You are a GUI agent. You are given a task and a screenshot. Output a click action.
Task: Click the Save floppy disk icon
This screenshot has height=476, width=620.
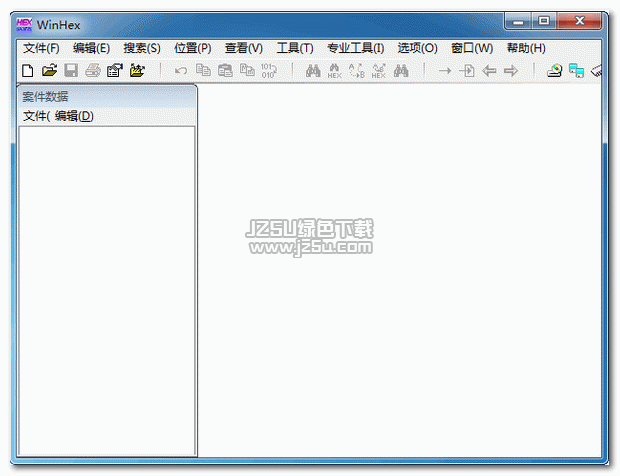(71, 71)
